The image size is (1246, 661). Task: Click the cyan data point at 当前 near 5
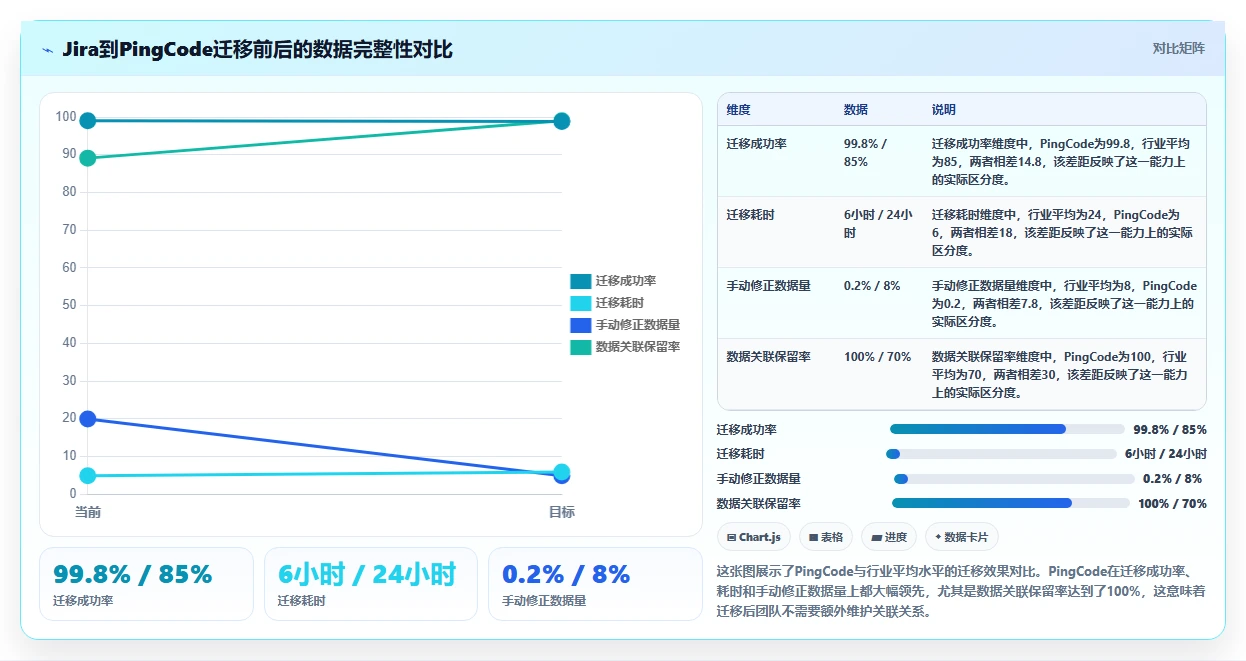coord(88,476)
